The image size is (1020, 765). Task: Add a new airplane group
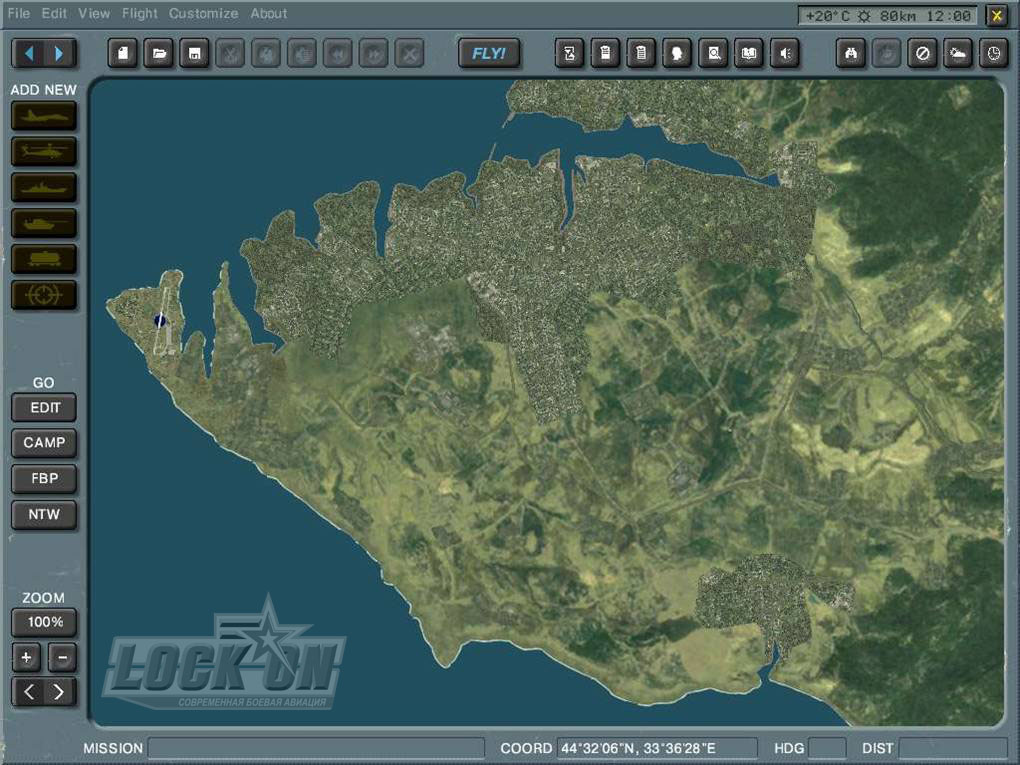coord(44,116)
